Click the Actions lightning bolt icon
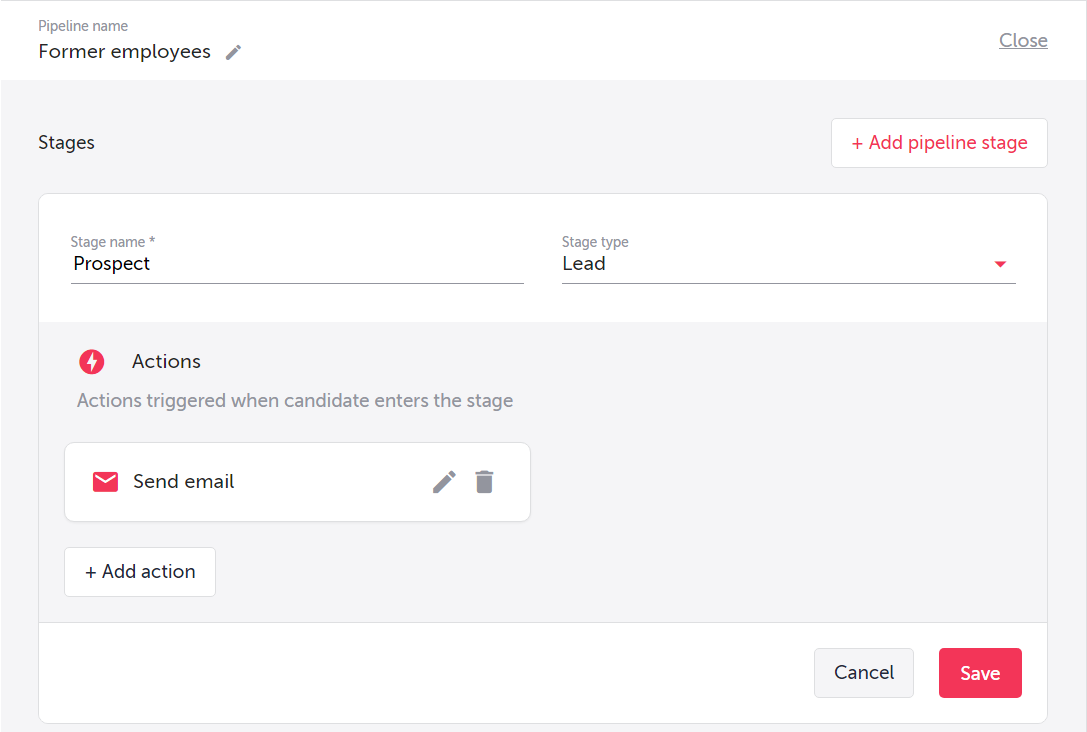 (x=92, y=362)
